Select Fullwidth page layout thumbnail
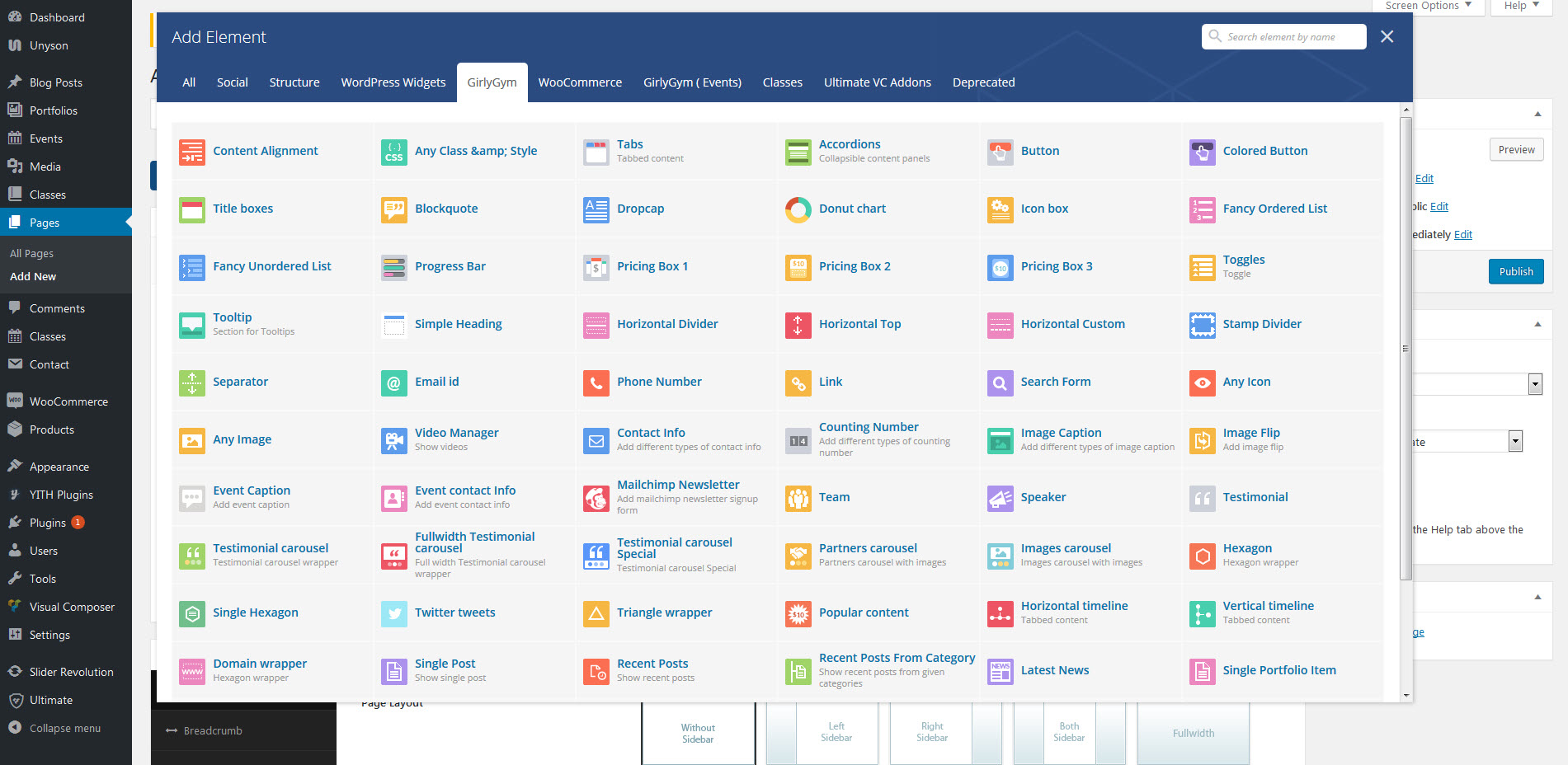Screen dimensions: 1568x765 tap(1193, 733)
